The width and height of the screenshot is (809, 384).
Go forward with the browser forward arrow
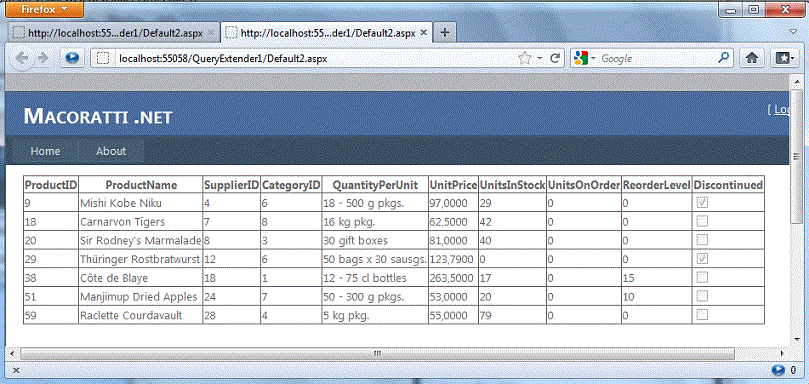[43, 59]
